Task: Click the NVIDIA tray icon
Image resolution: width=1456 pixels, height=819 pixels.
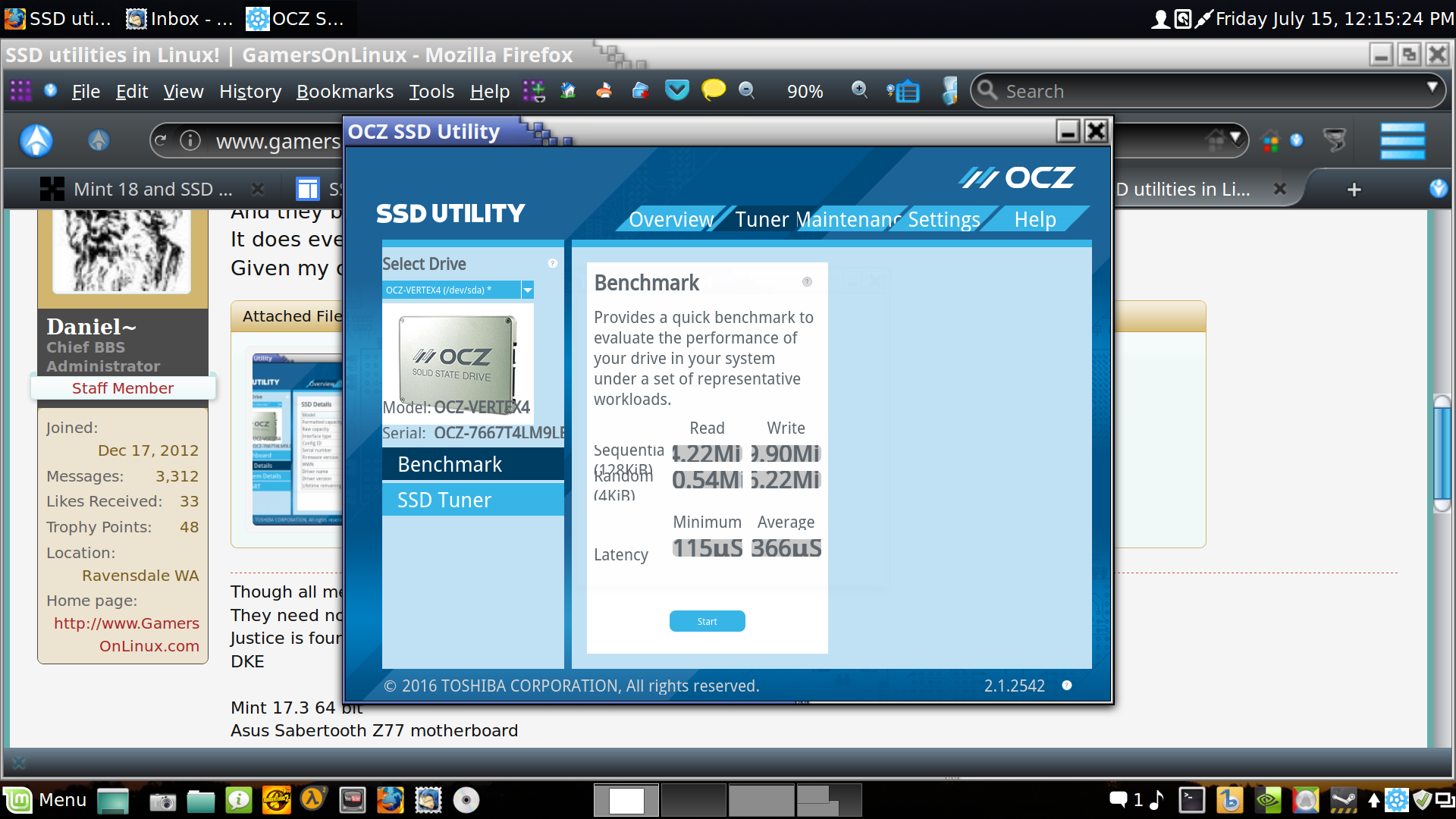Action: 1268,800
